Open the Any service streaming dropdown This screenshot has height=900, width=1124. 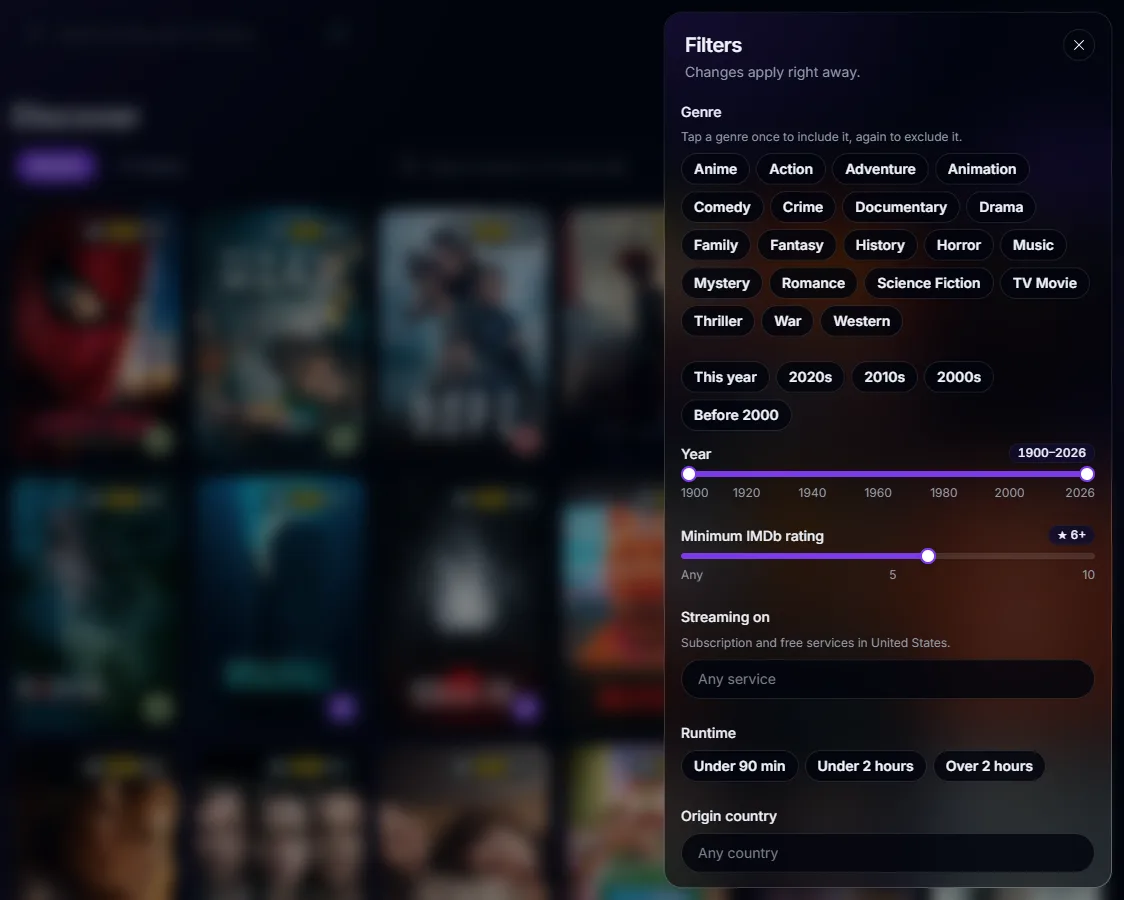pos(887,679)
